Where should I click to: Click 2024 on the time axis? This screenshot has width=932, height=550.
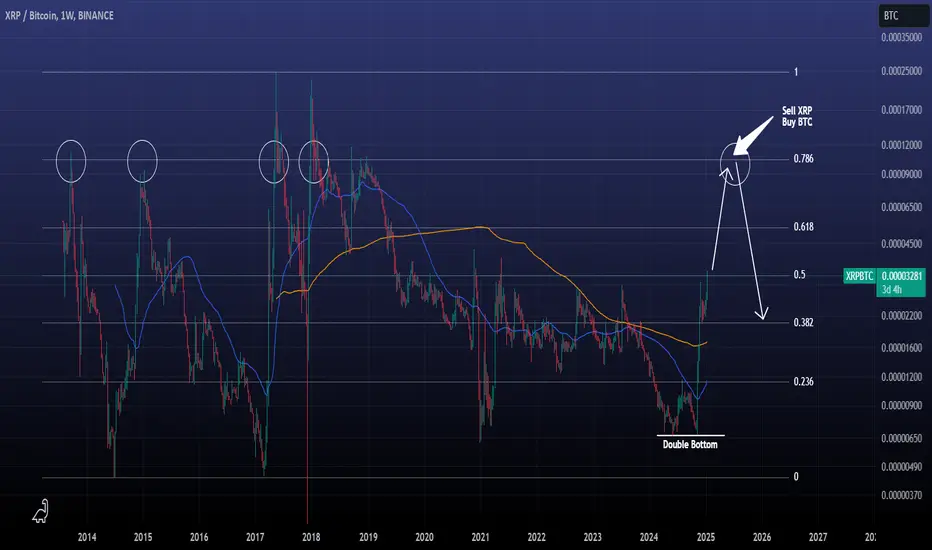pos(649,537)
